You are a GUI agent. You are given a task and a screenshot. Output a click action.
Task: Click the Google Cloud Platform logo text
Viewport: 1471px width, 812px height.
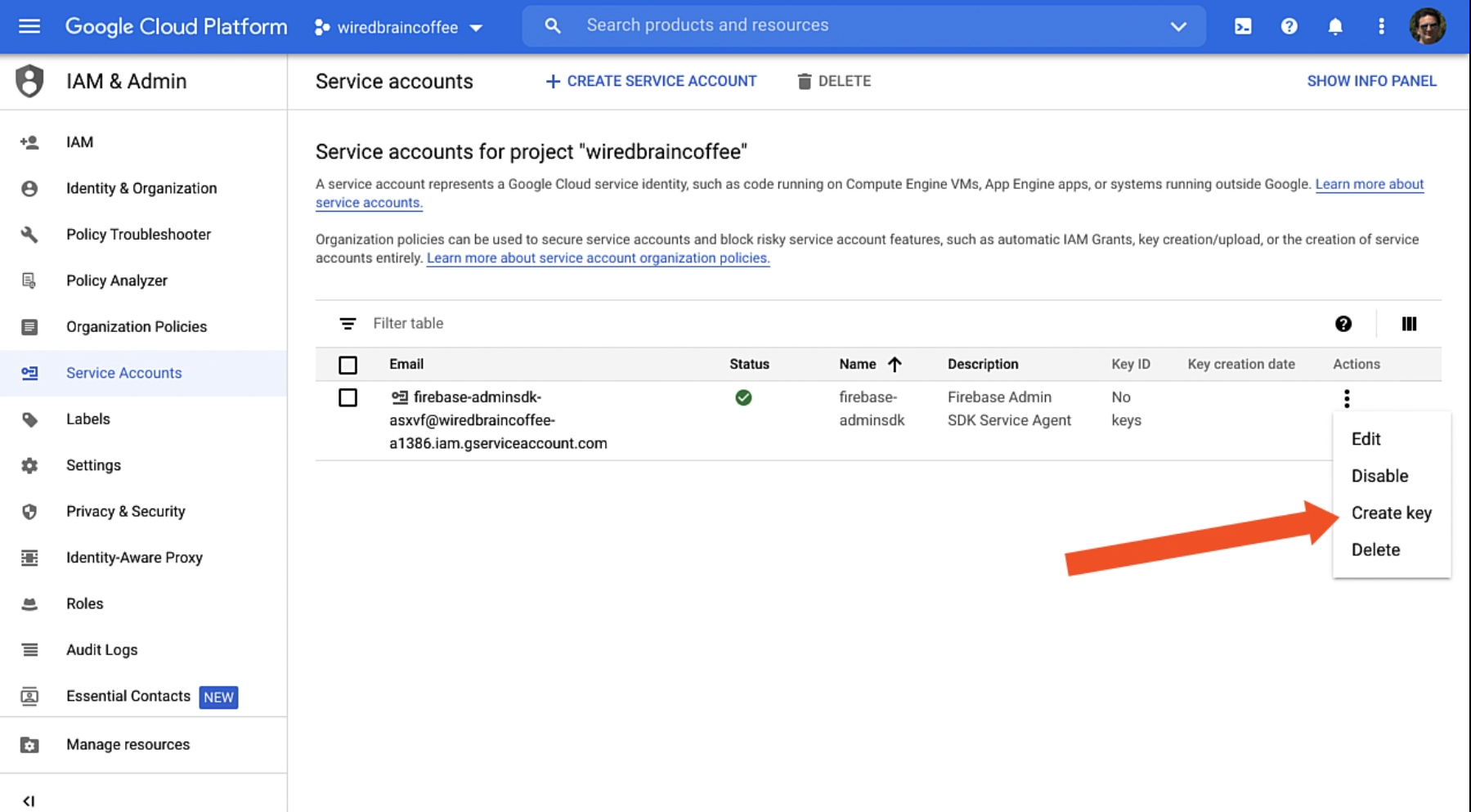click(x=176, y=26)
